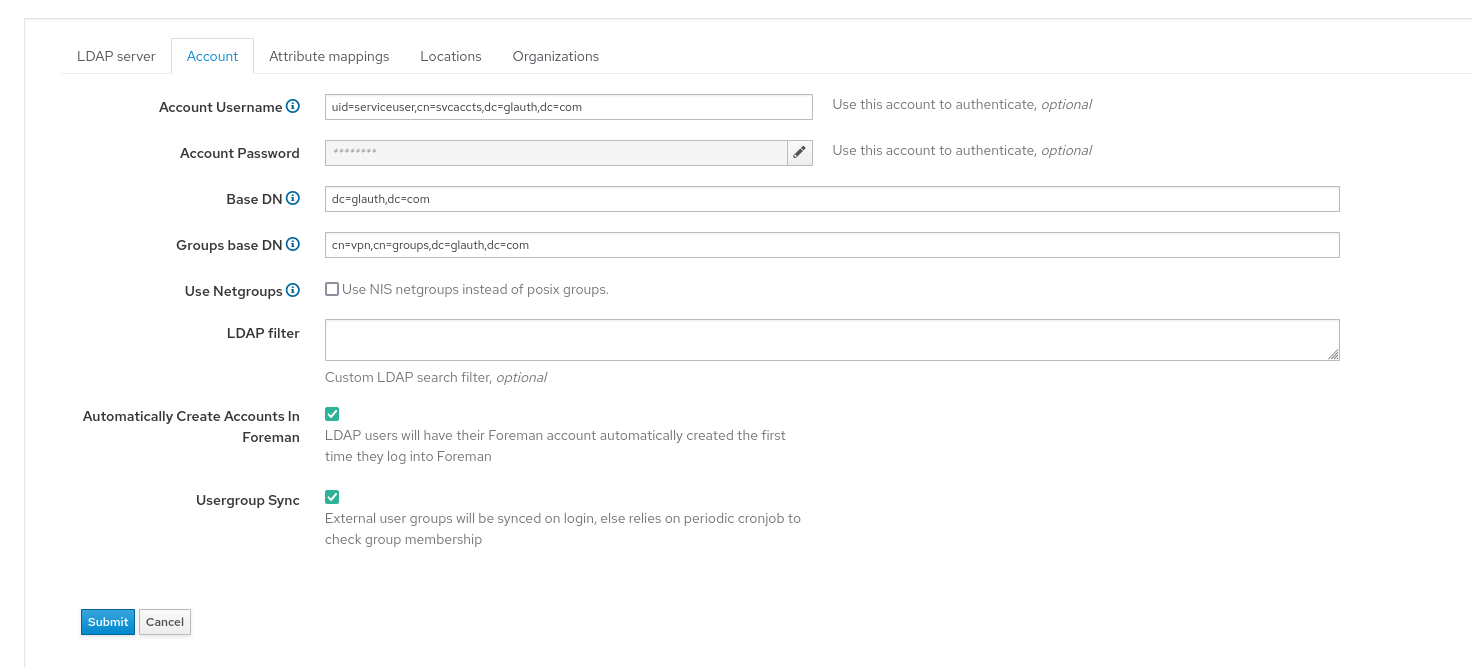
Task: Open the Attribute mappings tab
Action: click(x=329, y=56)
